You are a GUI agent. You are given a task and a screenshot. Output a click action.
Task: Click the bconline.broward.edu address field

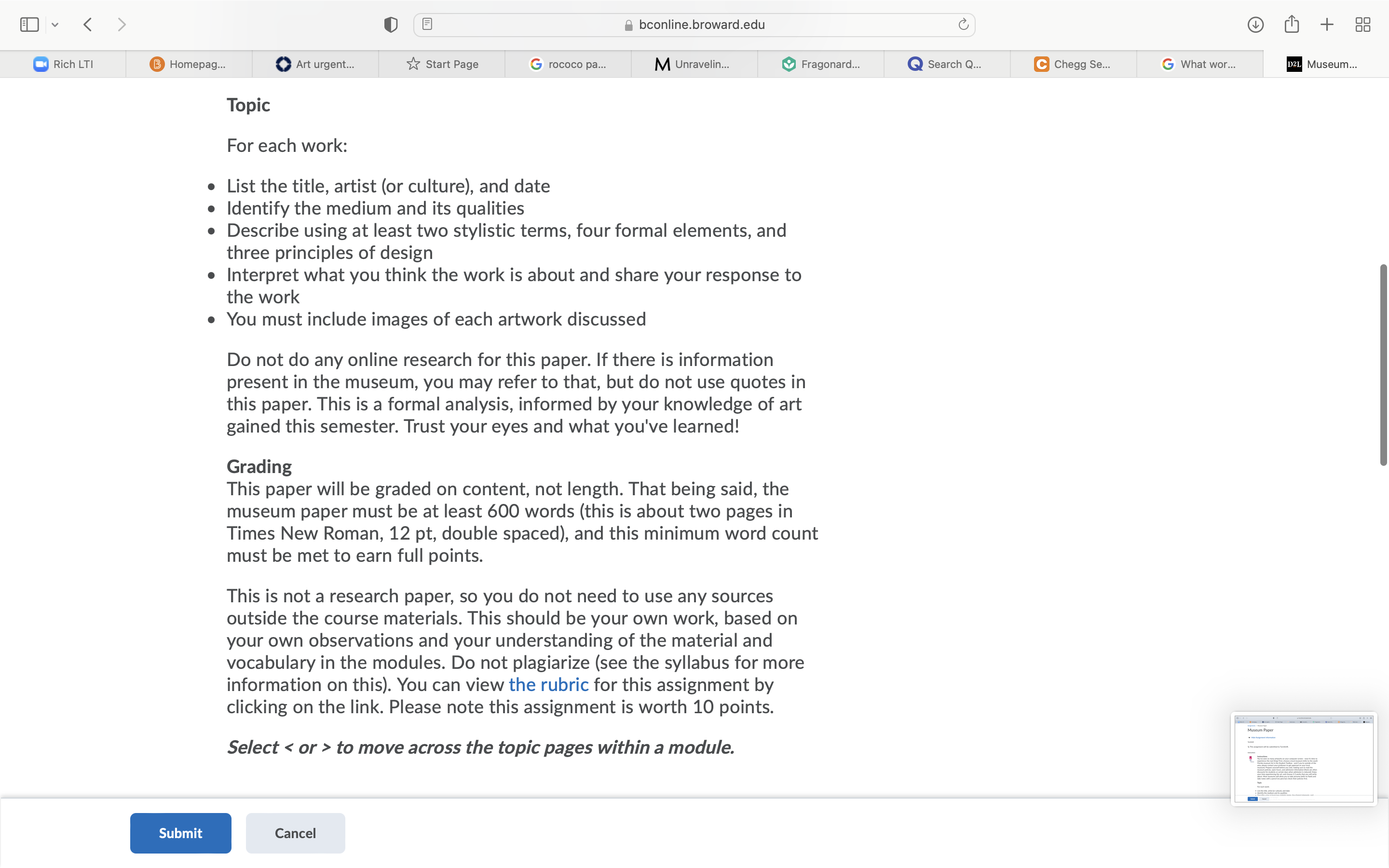pos(694,25)
